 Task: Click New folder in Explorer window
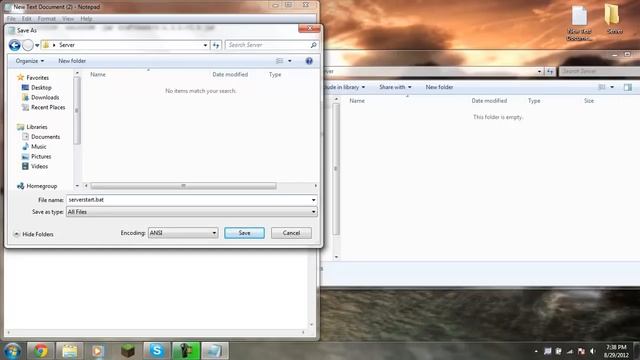(x=439, y=87)
